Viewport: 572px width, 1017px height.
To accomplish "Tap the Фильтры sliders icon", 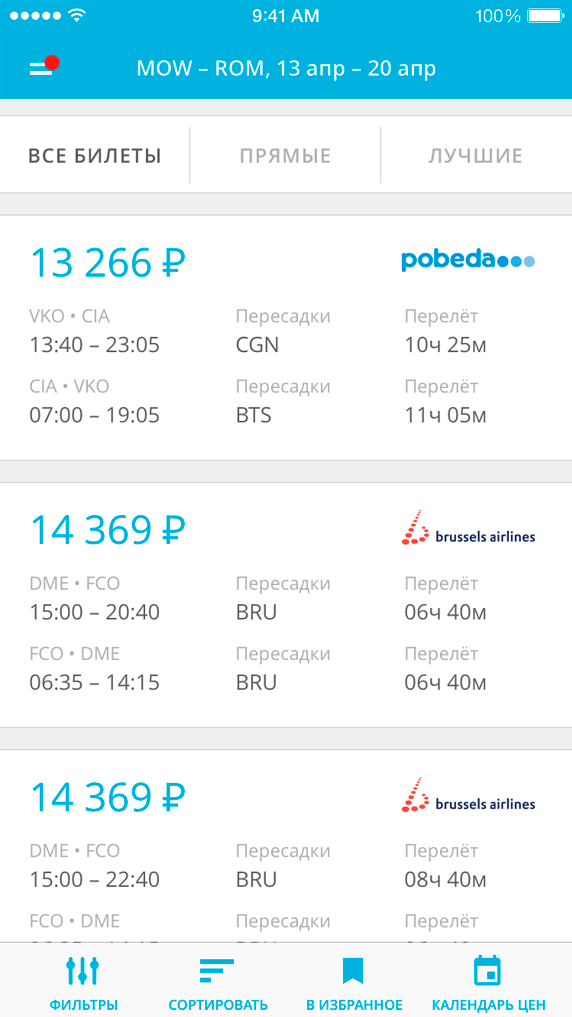I will 84,970.
